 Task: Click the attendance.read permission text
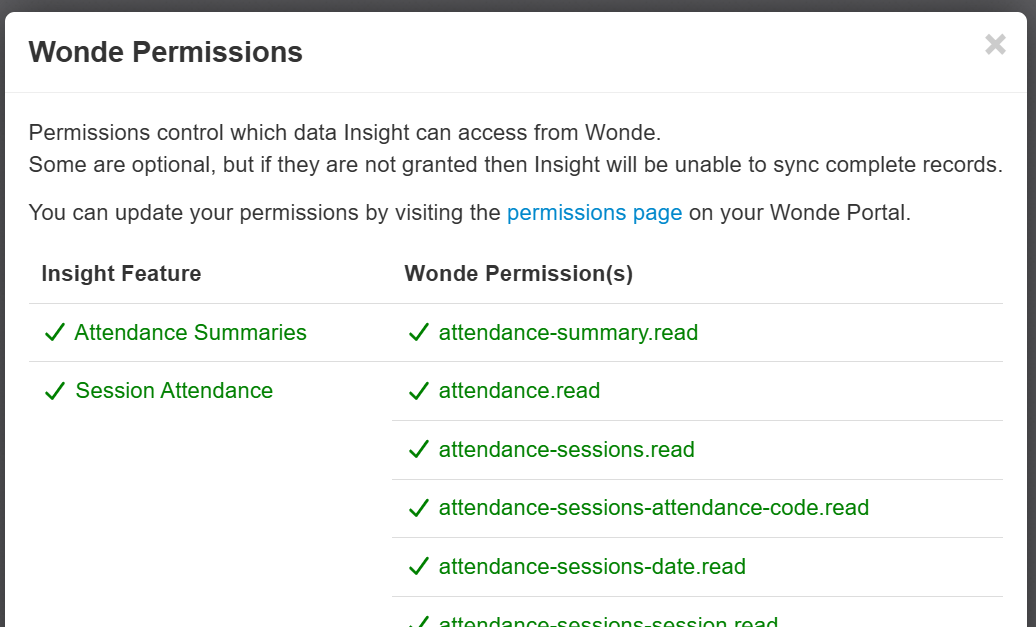coord(519,391)
